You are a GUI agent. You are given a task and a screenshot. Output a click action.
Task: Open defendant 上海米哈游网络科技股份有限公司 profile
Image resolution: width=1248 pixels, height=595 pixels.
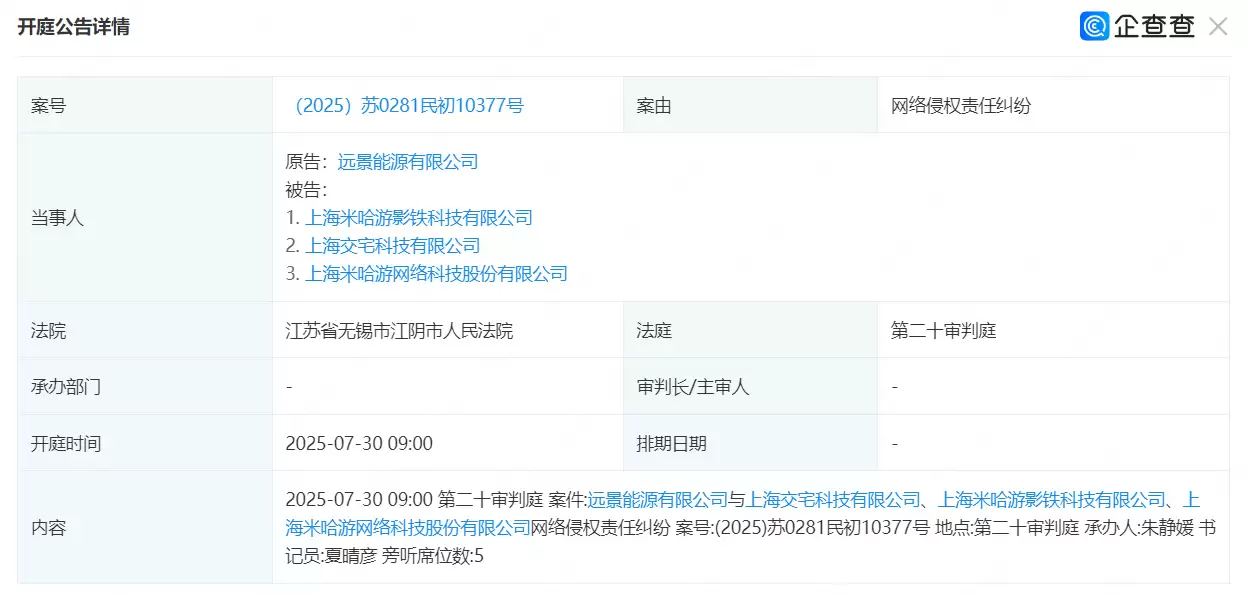click(437, 273)
